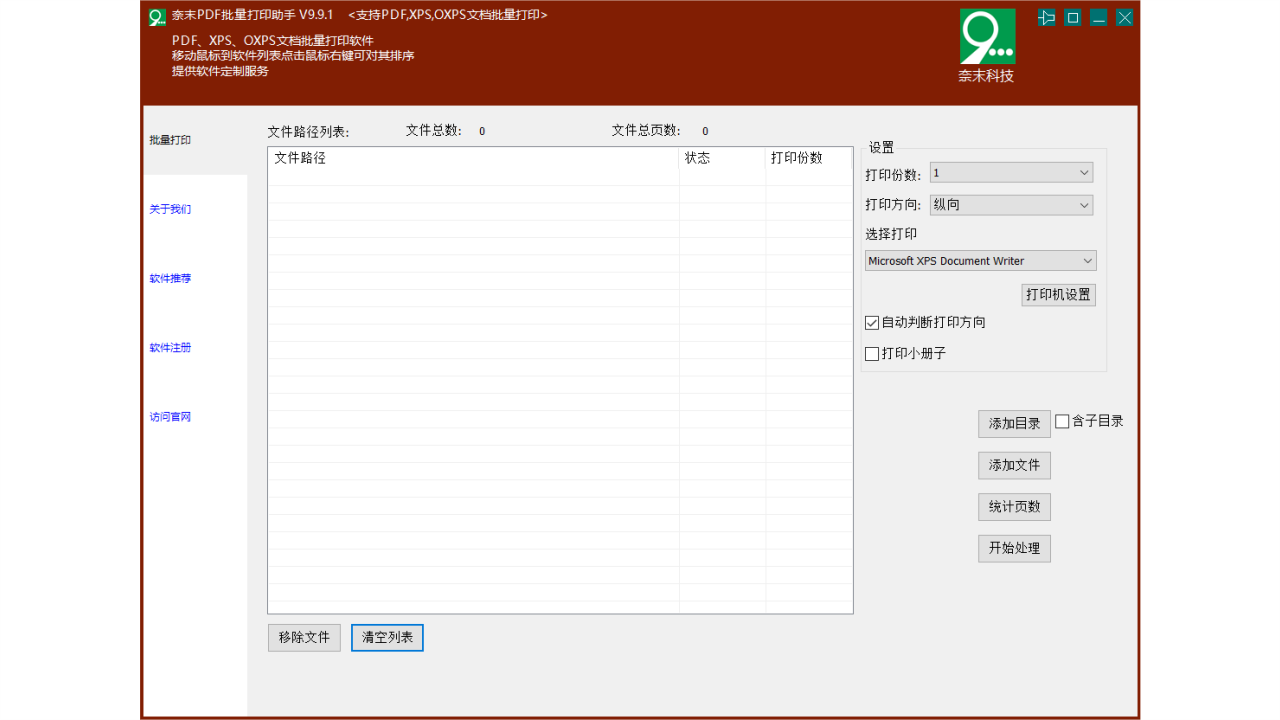1280x720 pixels.
Task: Click the 开始处理 button
Action: [1014, 549]
